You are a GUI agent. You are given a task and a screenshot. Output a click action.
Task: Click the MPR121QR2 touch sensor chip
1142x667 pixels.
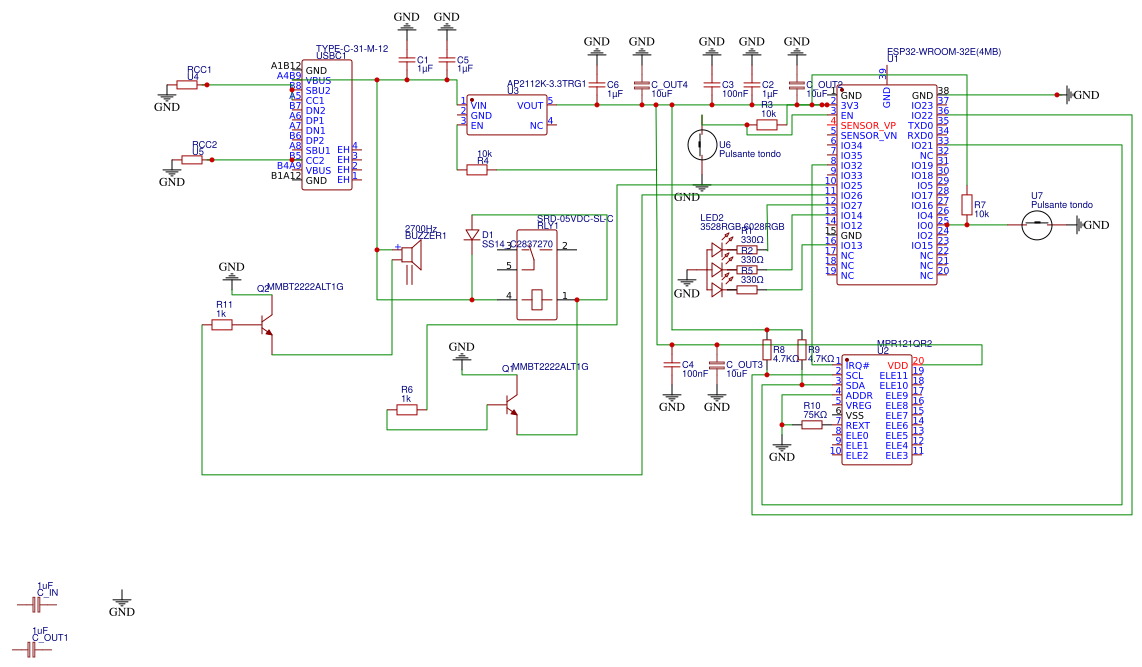pos(877,409)
